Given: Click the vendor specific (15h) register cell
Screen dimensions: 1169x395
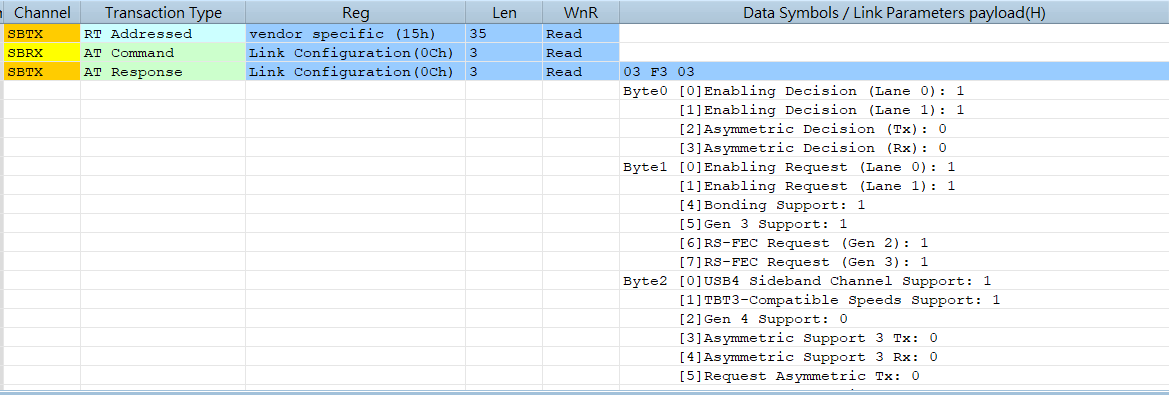Looking at the screenshot, I should [x=356, y=34].
